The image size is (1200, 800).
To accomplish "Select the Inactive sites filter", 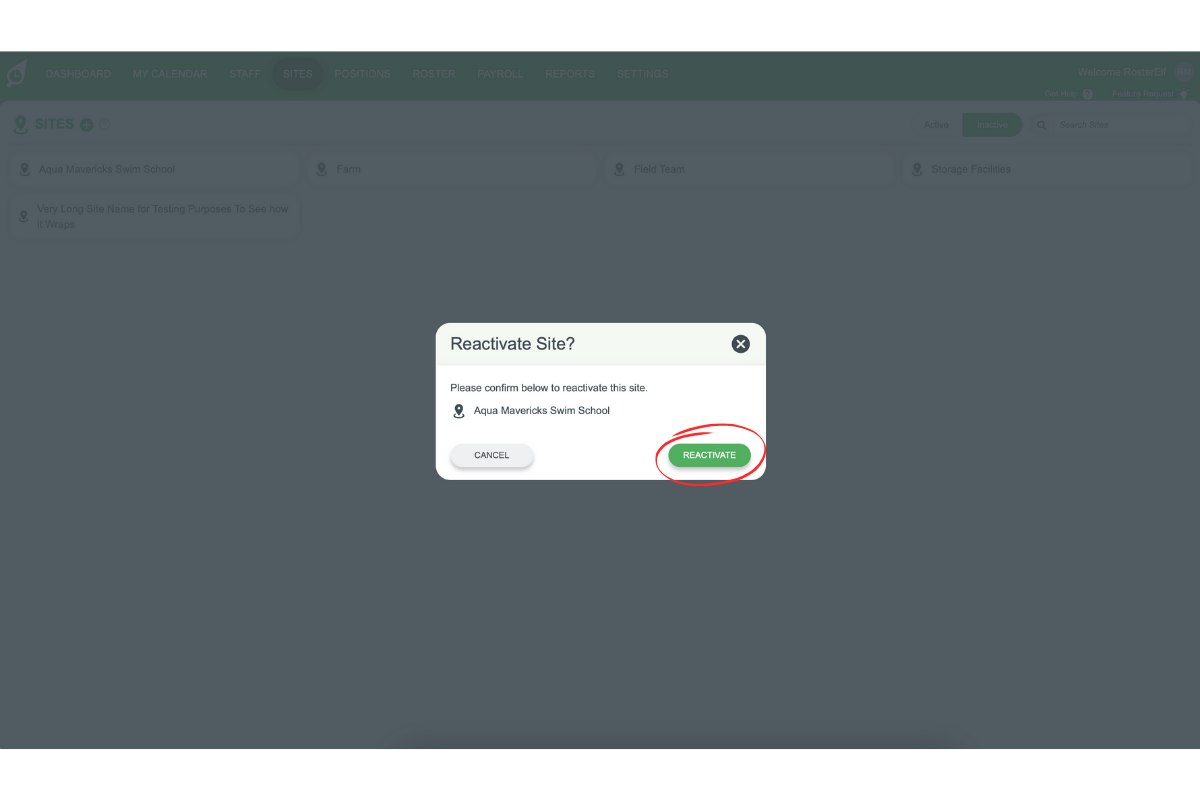I will point(992,125).
